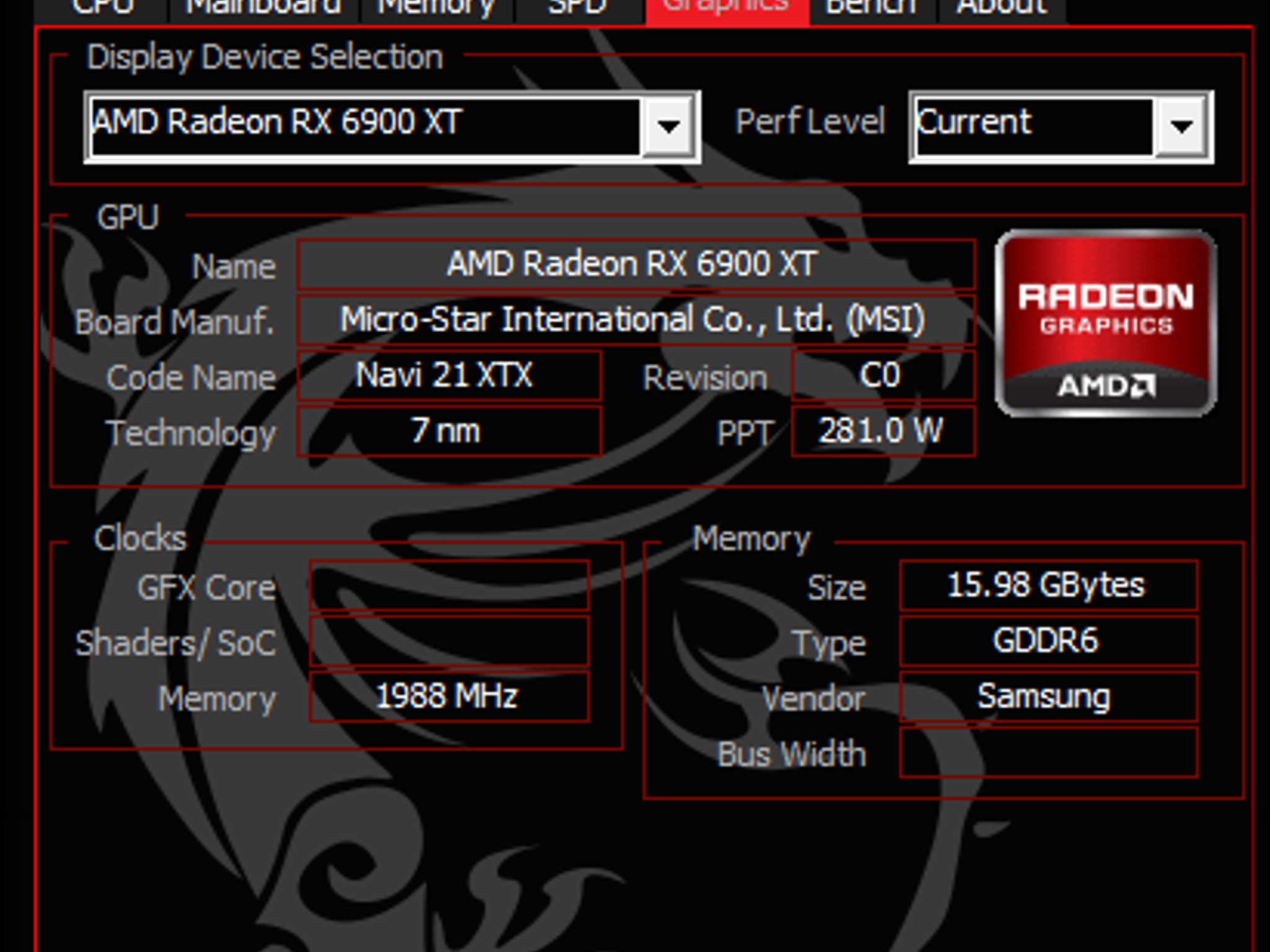
Task: Click the 281.0 W PPT value
Action: tap(883, 431)
